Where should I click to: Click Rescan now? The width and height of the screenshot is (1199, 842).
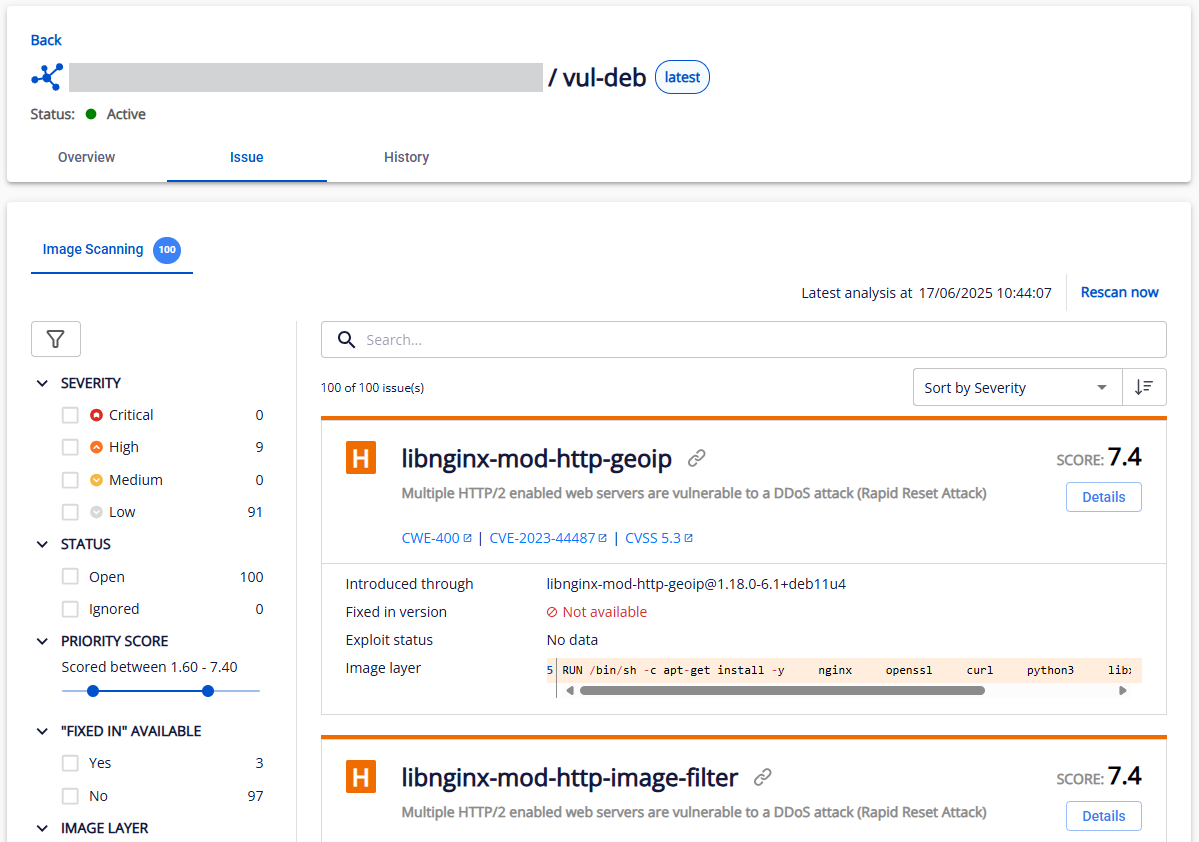click(x=1119, y=292)
